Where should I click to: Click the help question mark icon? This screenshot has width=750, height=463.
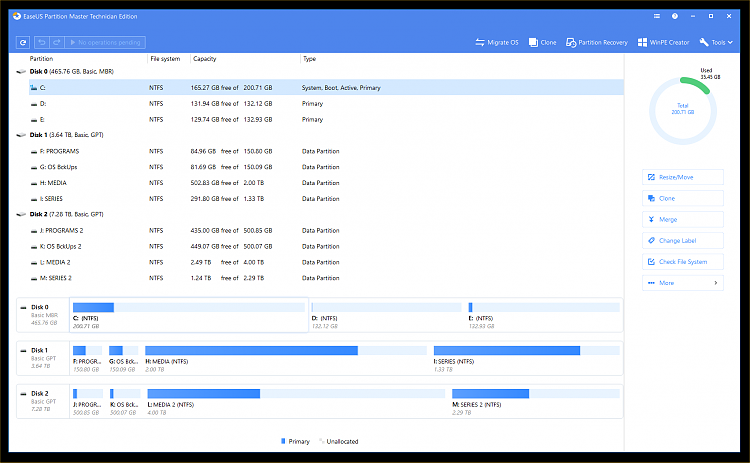tap(674, 16)
